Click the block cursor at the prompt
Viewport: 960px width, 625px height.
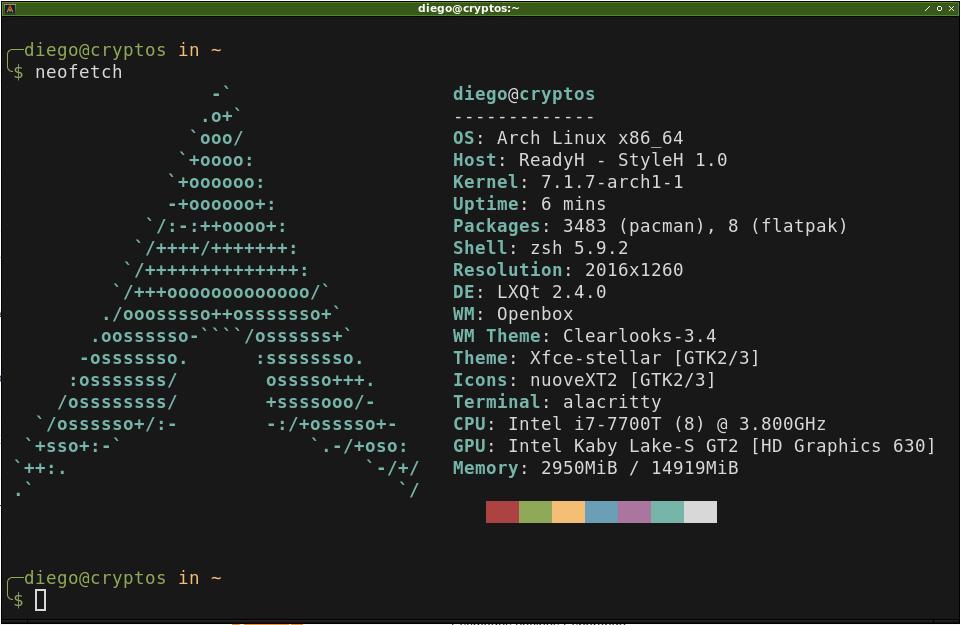click(x=40, y=600)
